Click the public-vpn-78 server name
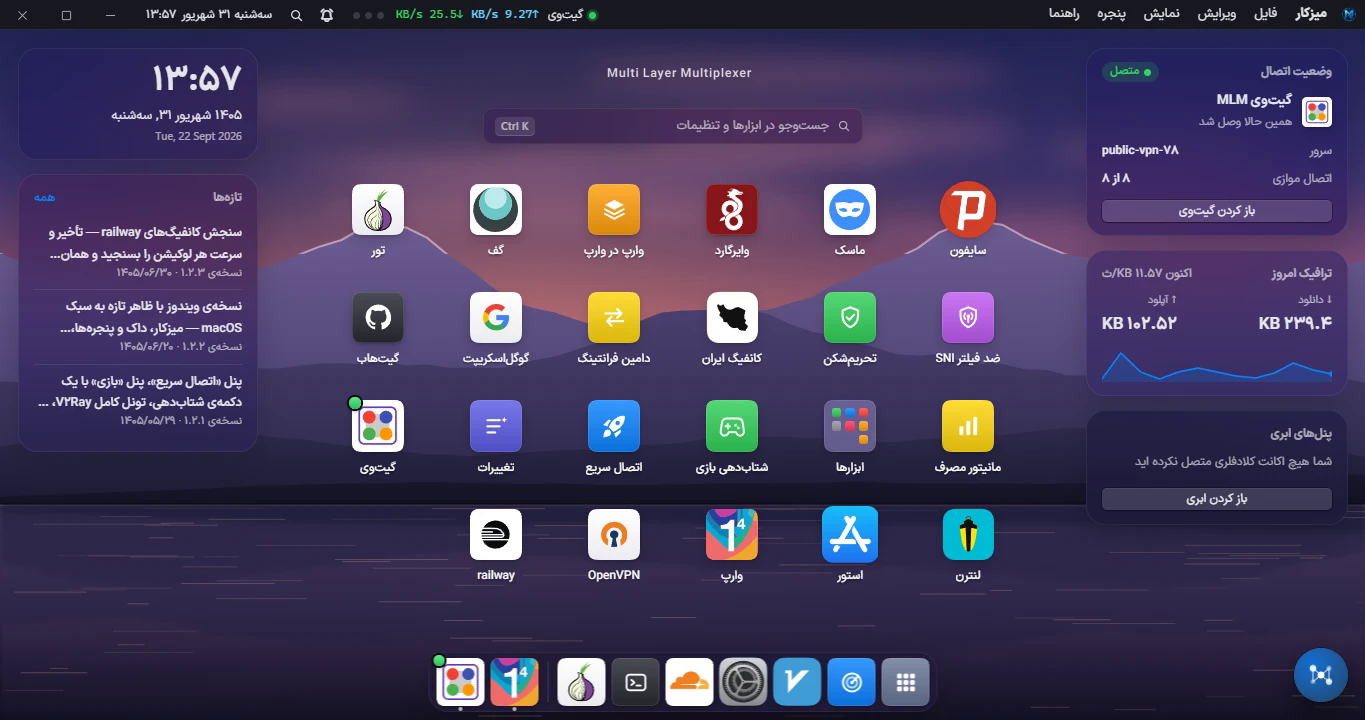Image resolution: width=1365 pixels, height=720 pixels. click(1140, 150)
